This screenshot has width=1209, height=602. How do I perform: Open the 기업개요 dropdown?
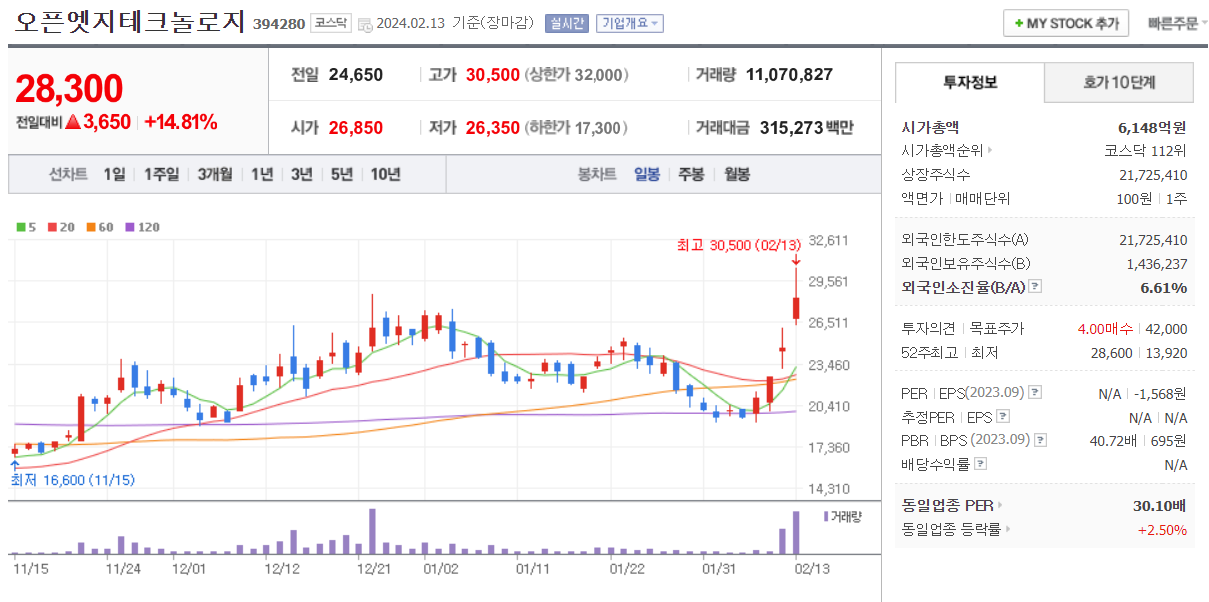point(630,23)
